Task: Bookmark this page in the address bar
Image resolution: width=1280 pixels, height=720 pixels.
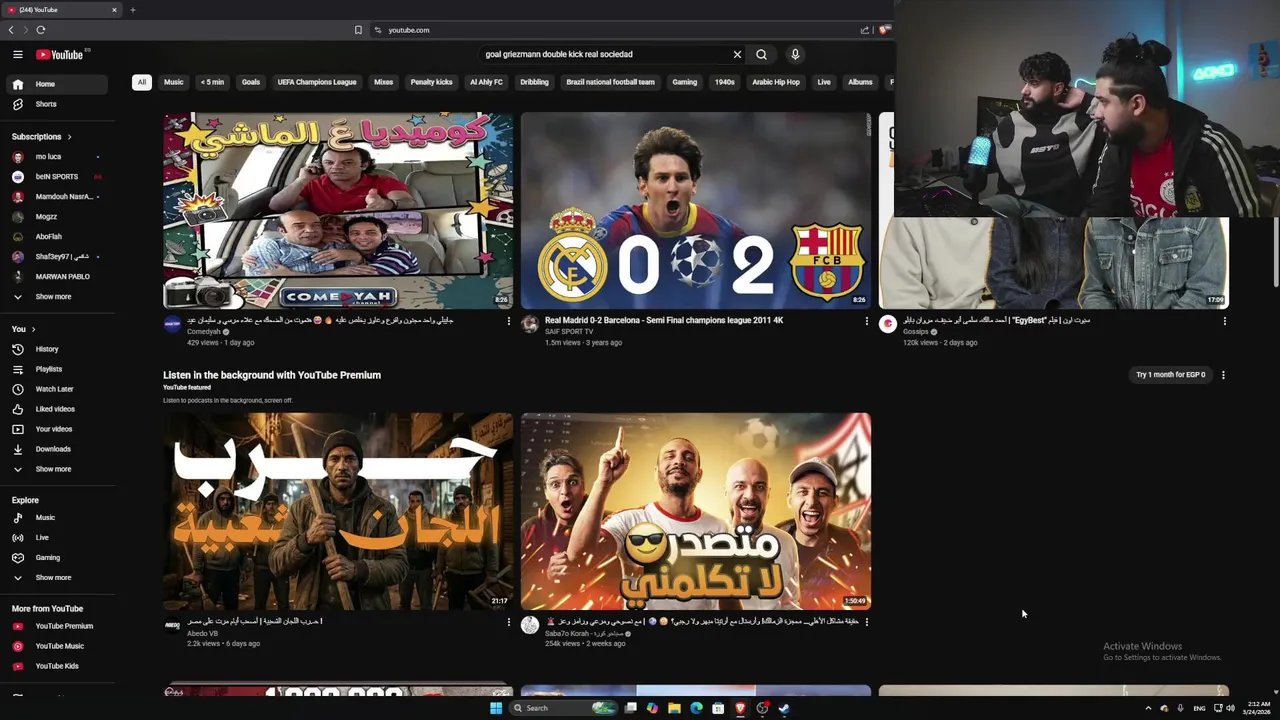Action: click(358, 30)
